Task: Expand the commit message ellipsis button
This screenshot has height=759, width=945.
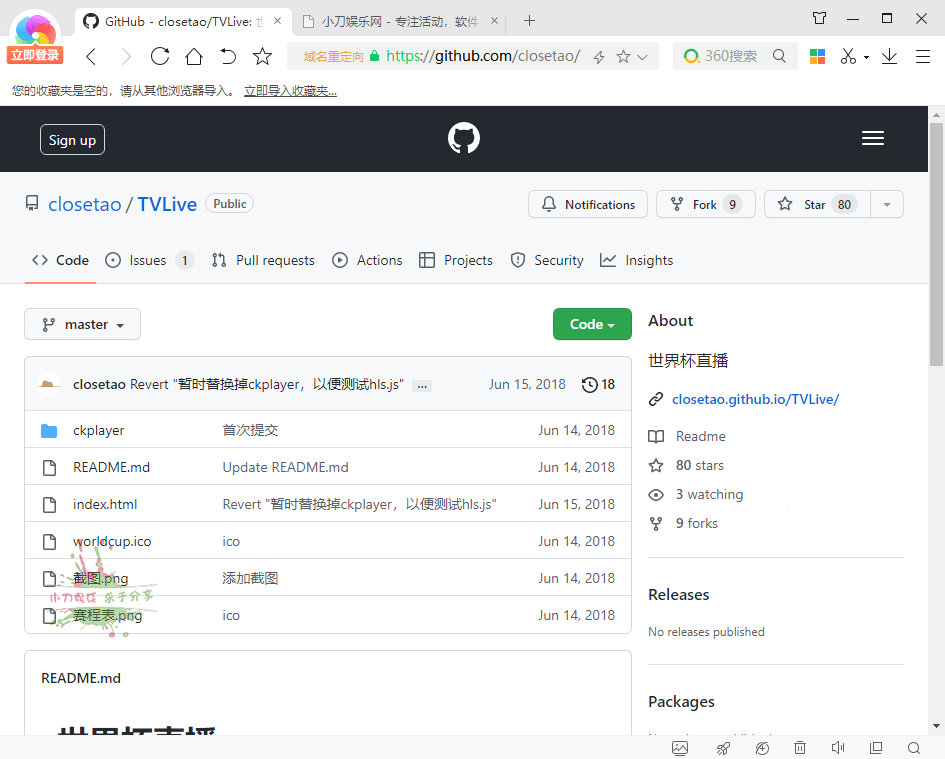Action: click(422, 385)
